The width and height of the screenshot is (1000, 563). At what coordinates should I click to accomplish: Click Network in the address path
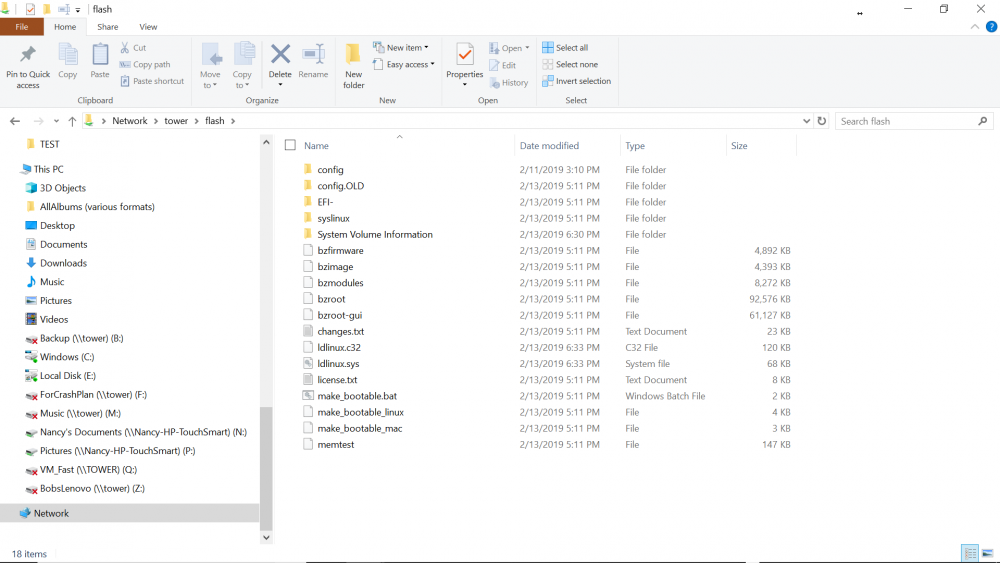(129, 121)
